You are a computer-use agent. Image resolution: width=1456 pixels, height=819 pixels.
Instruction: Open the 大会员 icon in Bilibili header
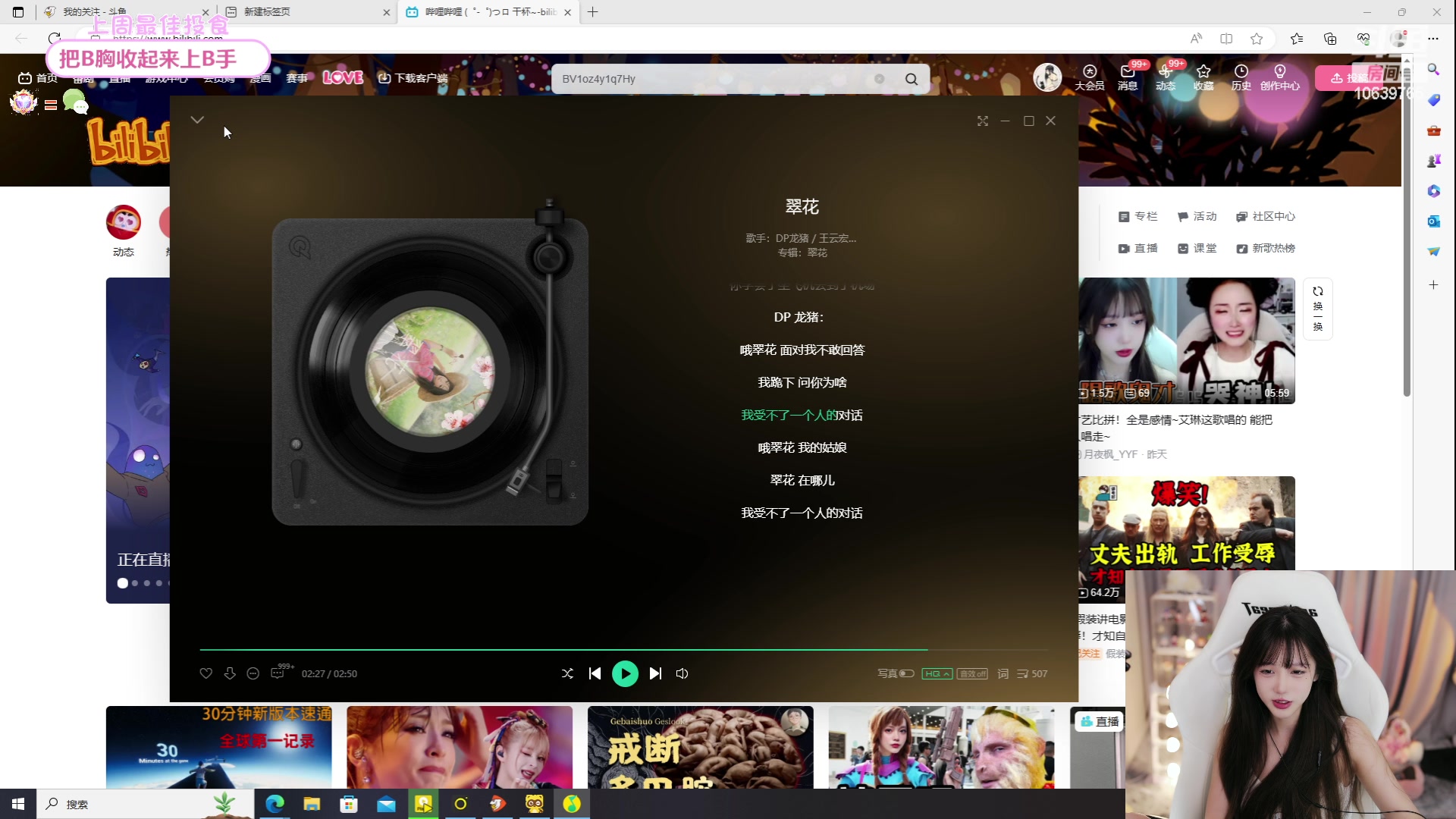[1090, 77]
